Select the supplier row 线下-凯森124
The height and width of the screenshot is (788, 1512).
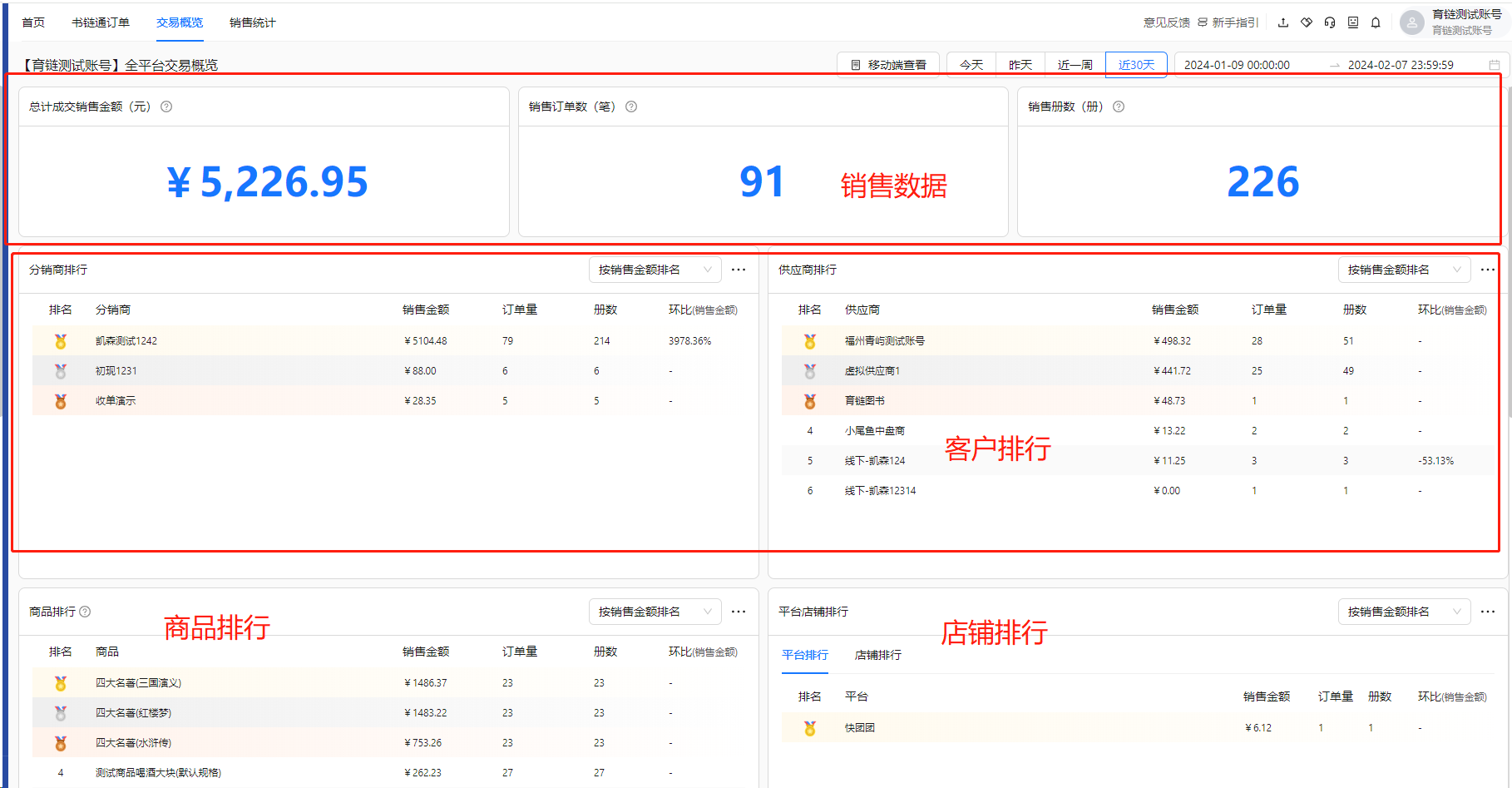pos(1138,461)
